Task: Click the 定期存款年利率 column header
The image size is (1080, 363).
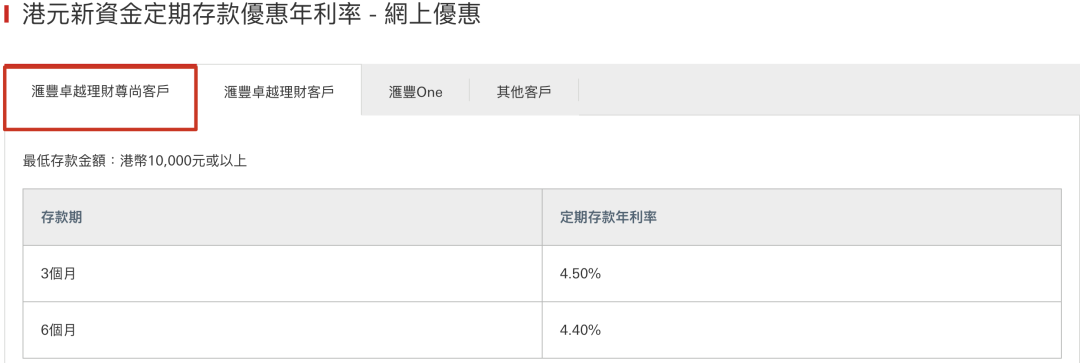Action: 802,217
